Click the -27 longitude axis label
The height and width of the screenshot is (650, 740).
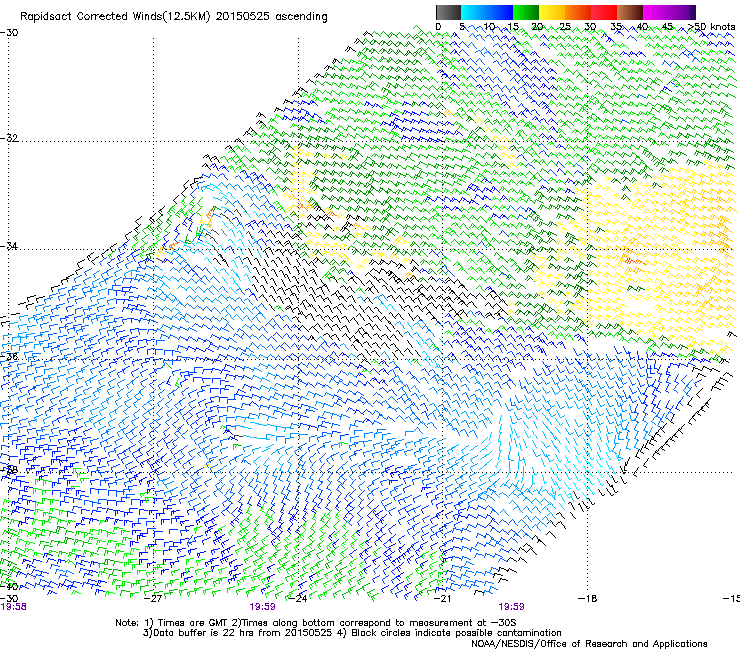[153, 599]
